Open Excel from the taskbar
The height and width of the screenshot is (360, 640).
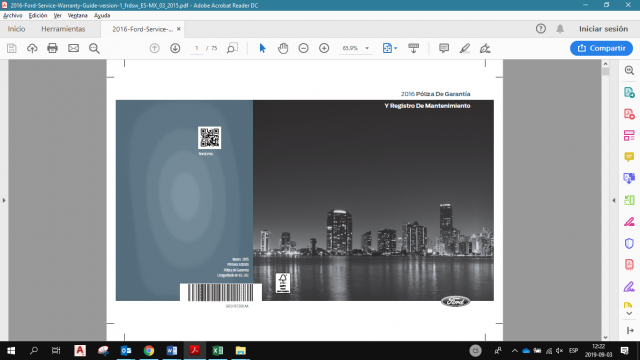(x=218, y=351)
